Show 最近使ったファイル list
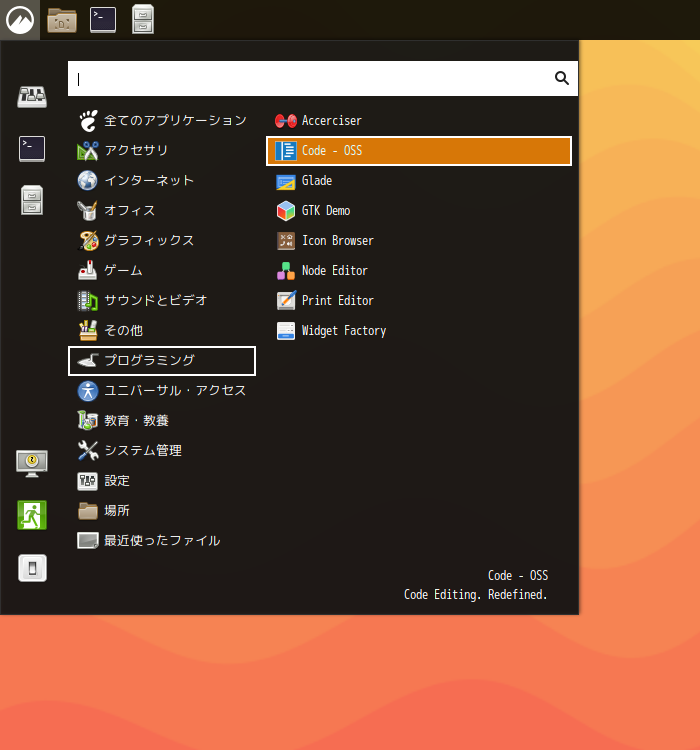Screen dimensions: 700x750 [x=162, y=541]
